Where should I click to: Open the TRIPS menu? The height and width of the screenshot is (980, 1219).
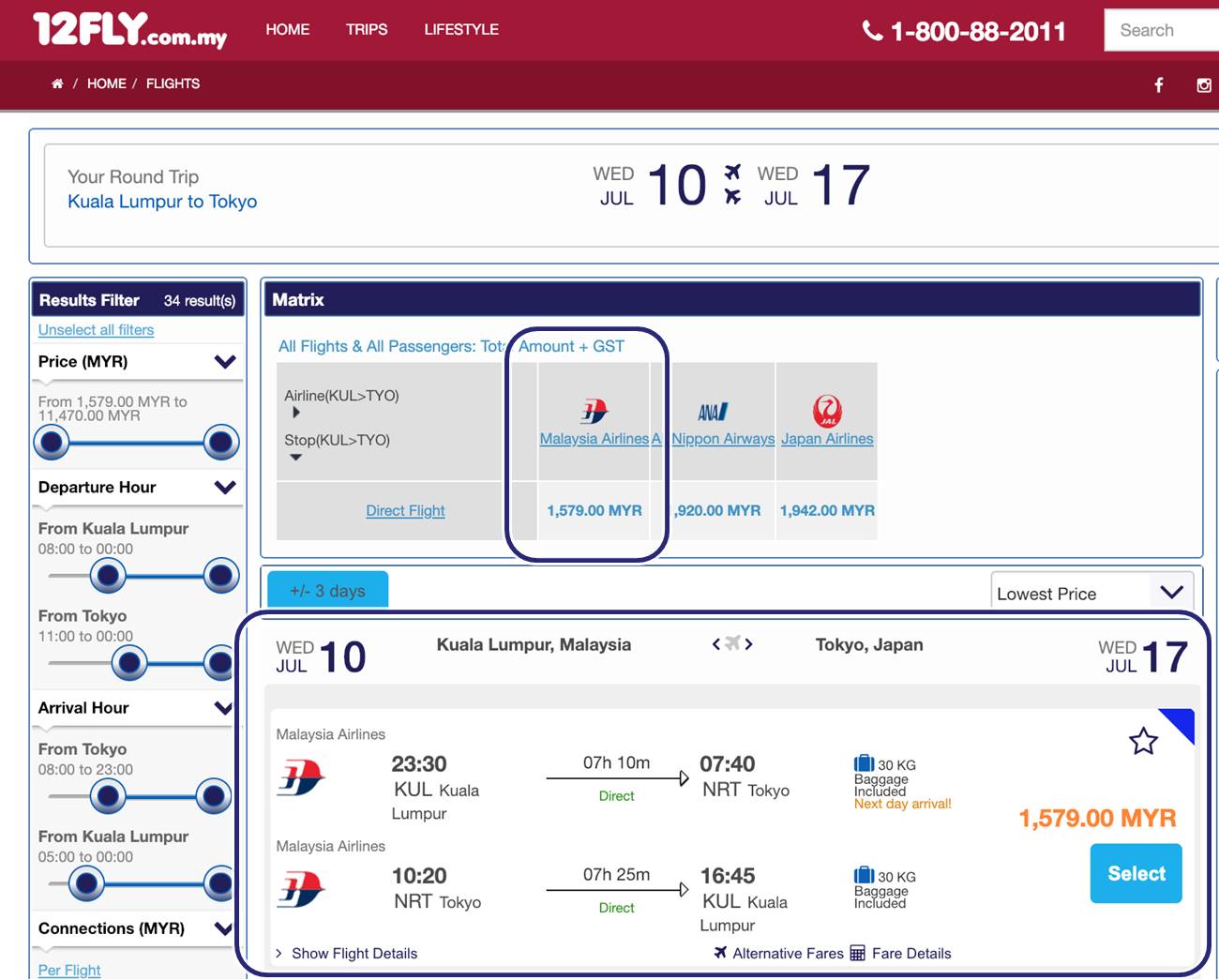pos(367,30)
